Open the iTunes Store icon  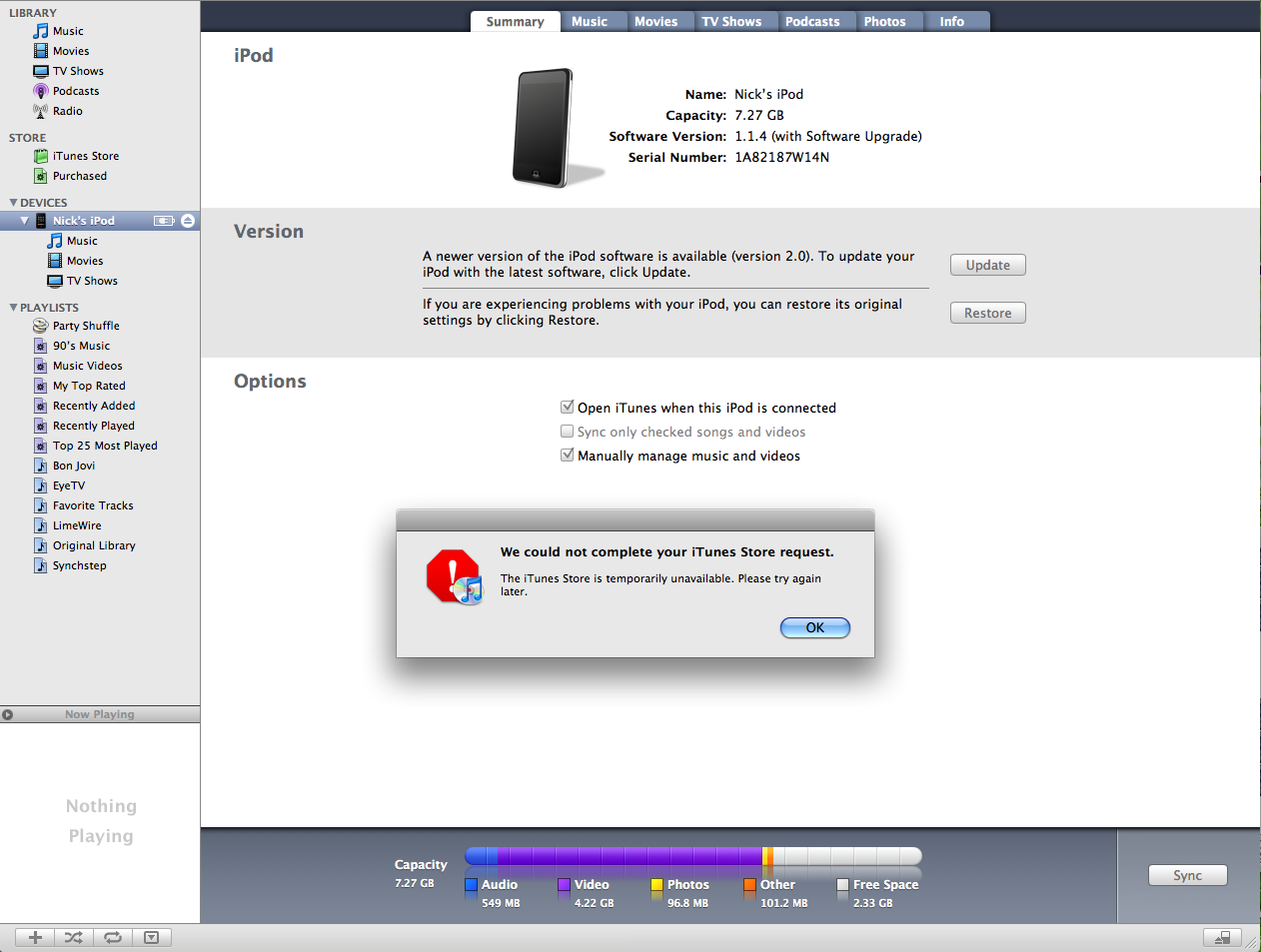click(41, 156)
